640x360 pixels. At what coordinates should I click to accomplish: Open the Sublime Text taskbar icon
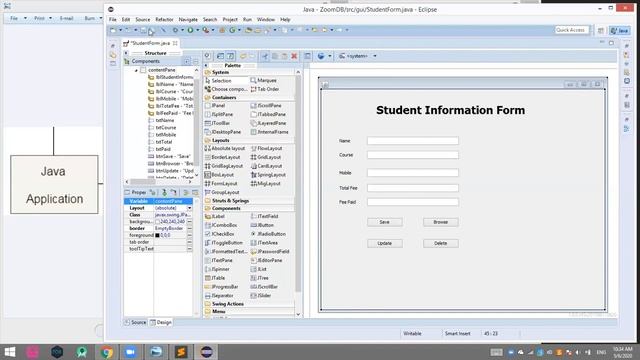pos(181,352)
